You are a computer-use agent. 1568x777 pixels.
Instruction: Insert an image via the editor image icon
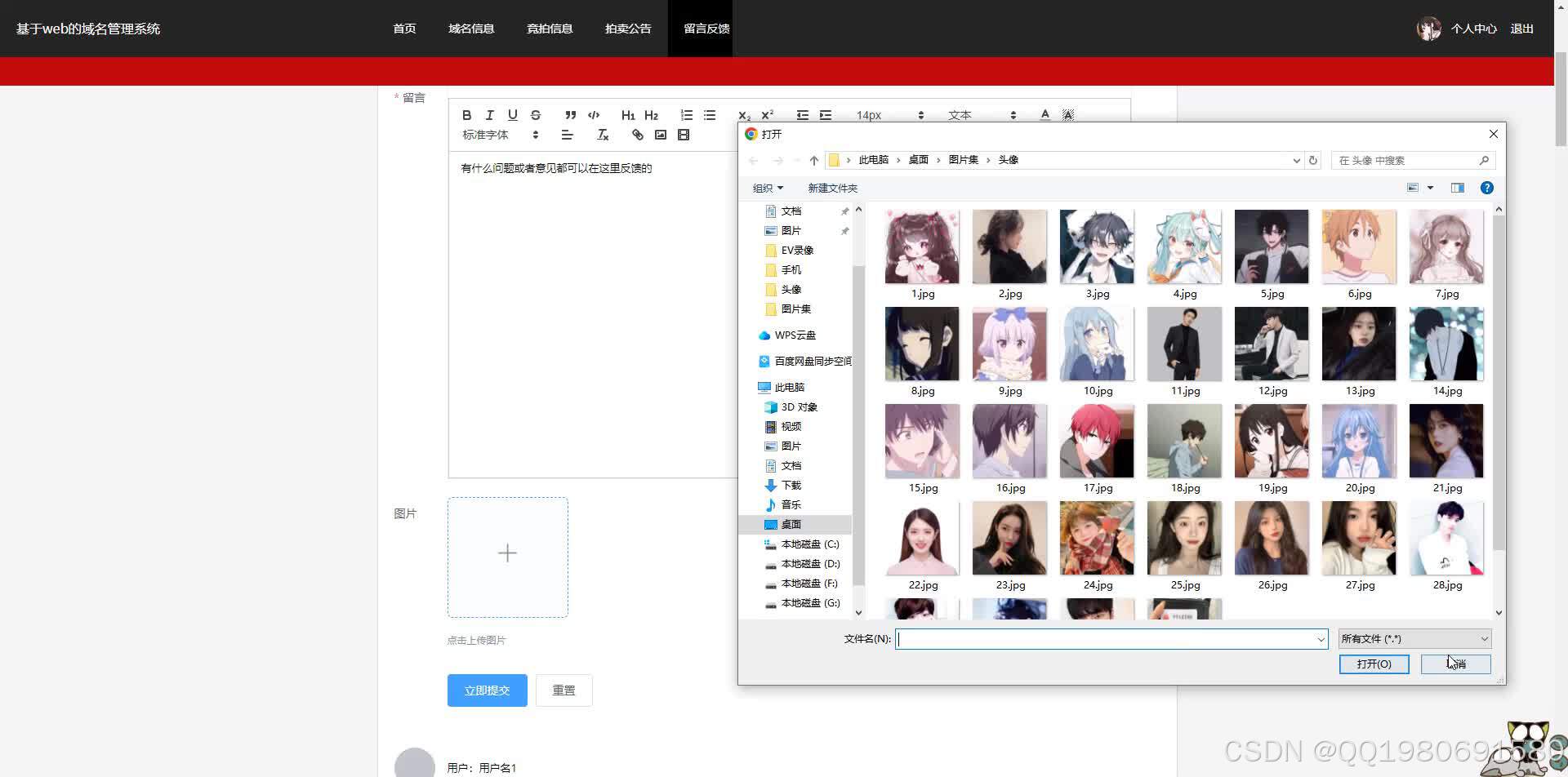click(661, 135)
